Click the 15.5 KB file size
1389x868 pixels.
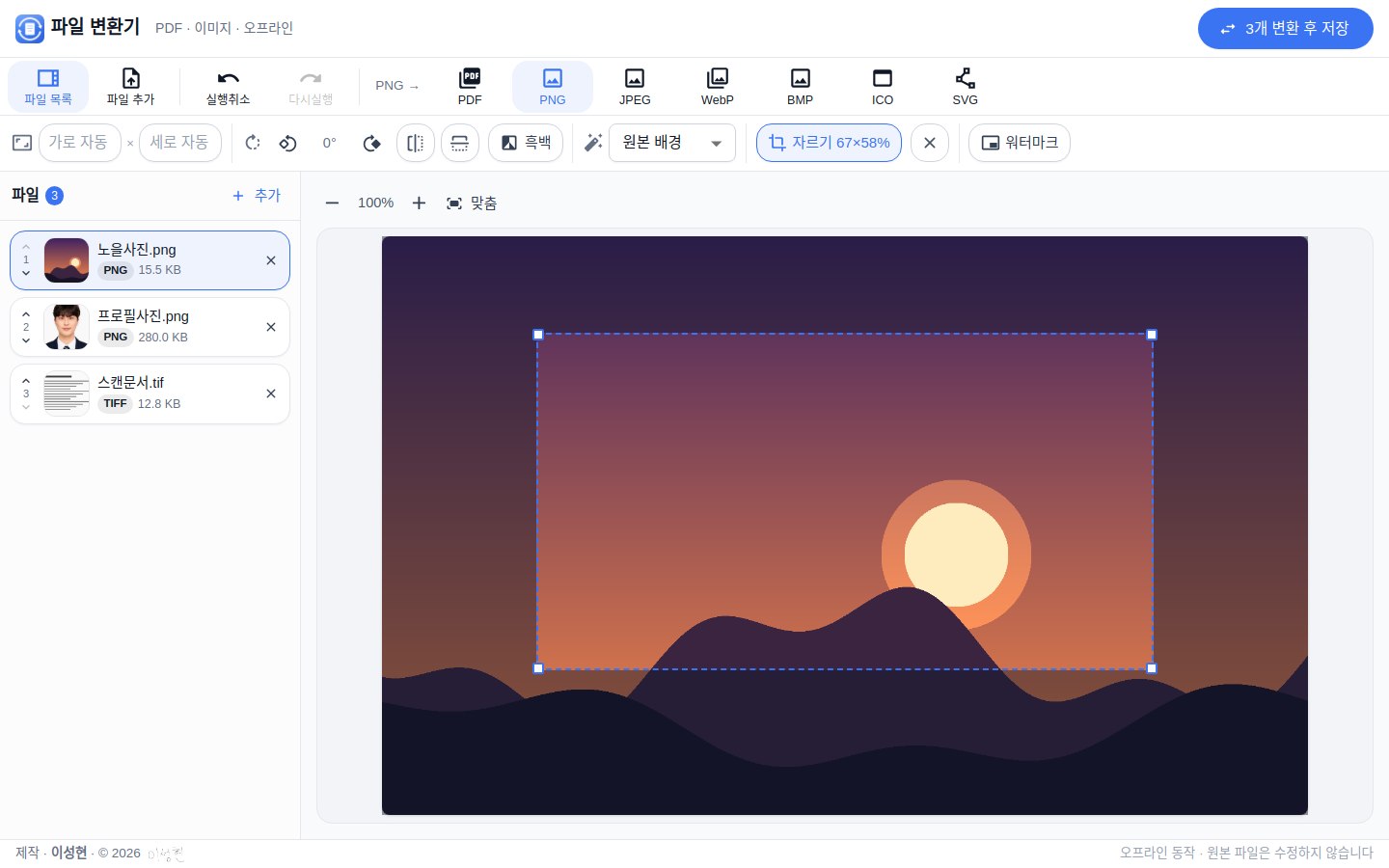(x=159, y=270)
